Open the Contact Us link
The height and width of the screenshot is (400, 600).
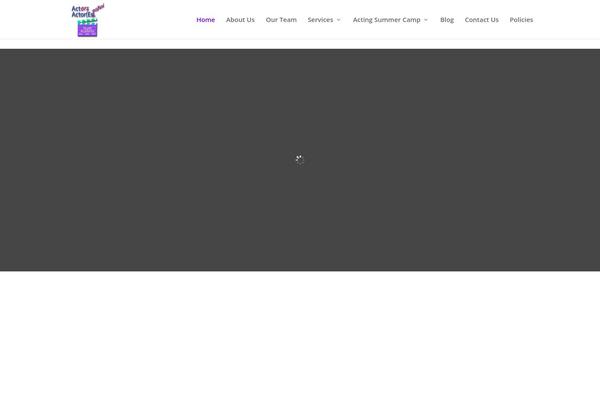(481, 20)
